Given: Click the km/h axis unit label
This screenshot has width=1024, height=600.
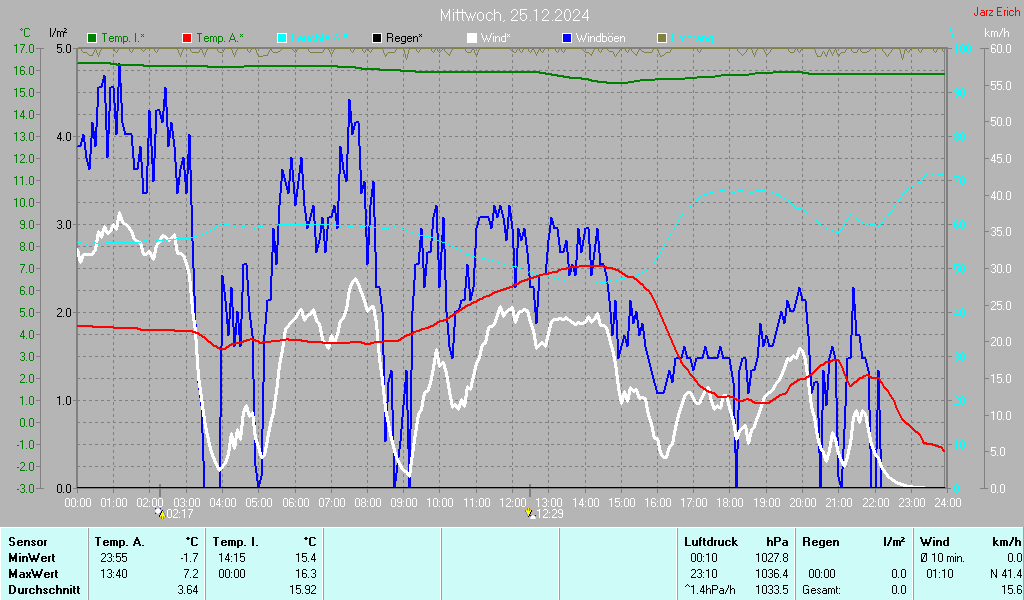Looking at the screenshot, I should click(x=996, y=33).
